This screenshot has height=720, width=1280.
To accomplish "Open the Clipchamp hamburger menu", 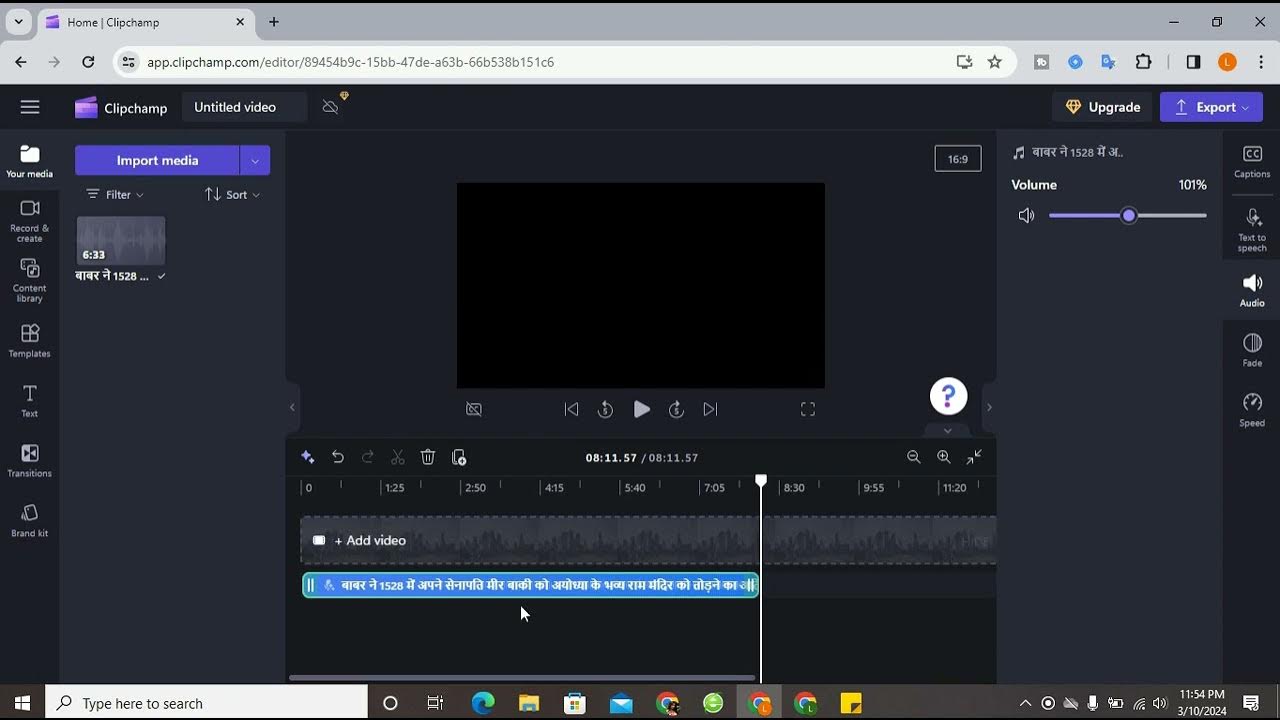I will point(30,107).
